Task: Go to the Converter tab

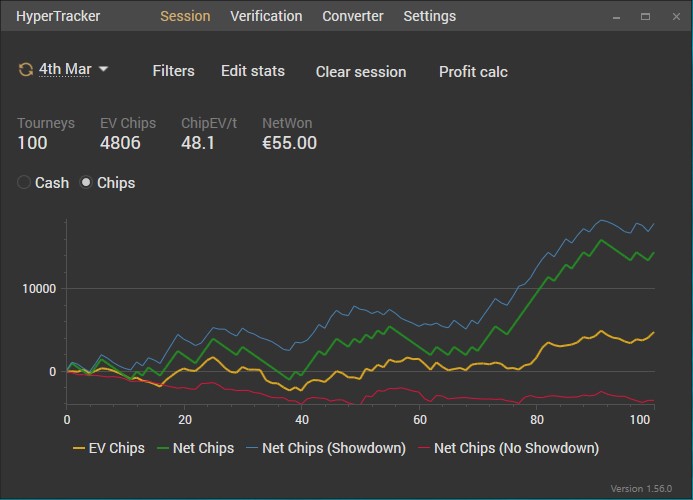Action: (x=352, y=16)
